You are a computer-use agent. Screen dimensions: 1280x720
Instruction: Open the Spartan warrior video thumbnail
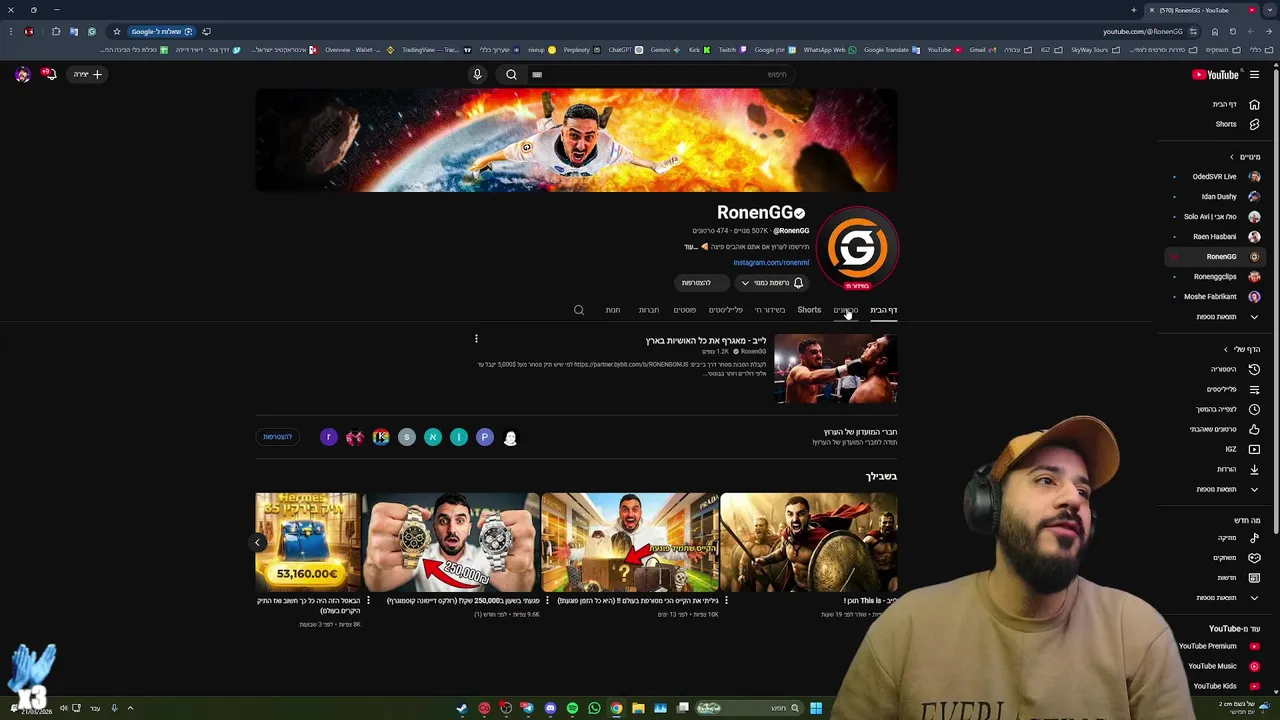(x=809, y=542)
